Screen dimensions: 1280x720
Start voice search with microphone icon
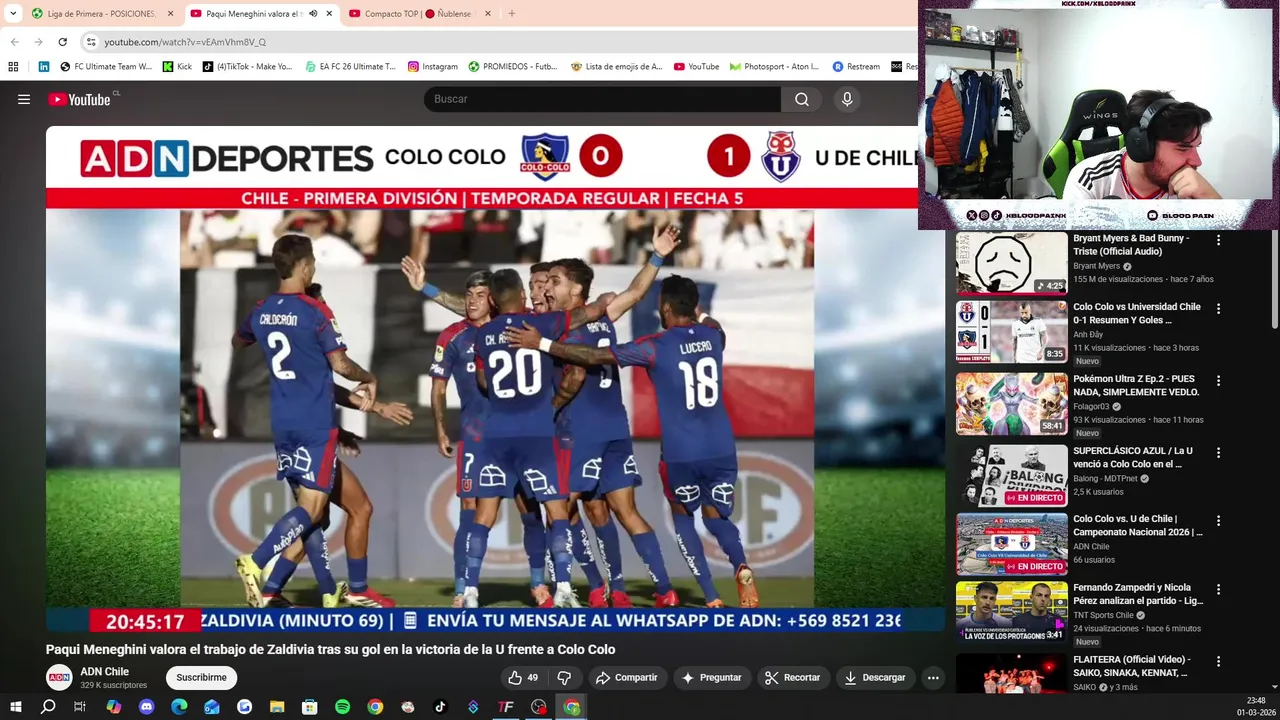click(x=847, y=99)
